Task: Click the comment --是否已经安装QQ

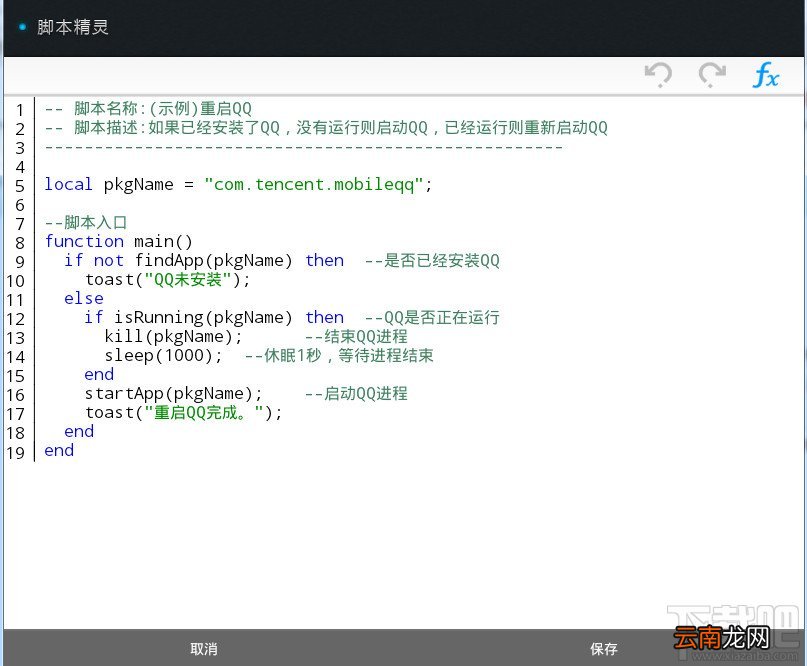Action: pyautogui.click(x=432, y=260)
